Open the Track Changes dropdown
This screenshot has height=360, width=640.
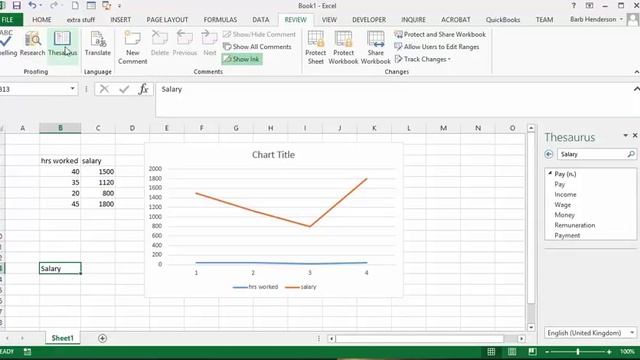[x=423, y=59]
